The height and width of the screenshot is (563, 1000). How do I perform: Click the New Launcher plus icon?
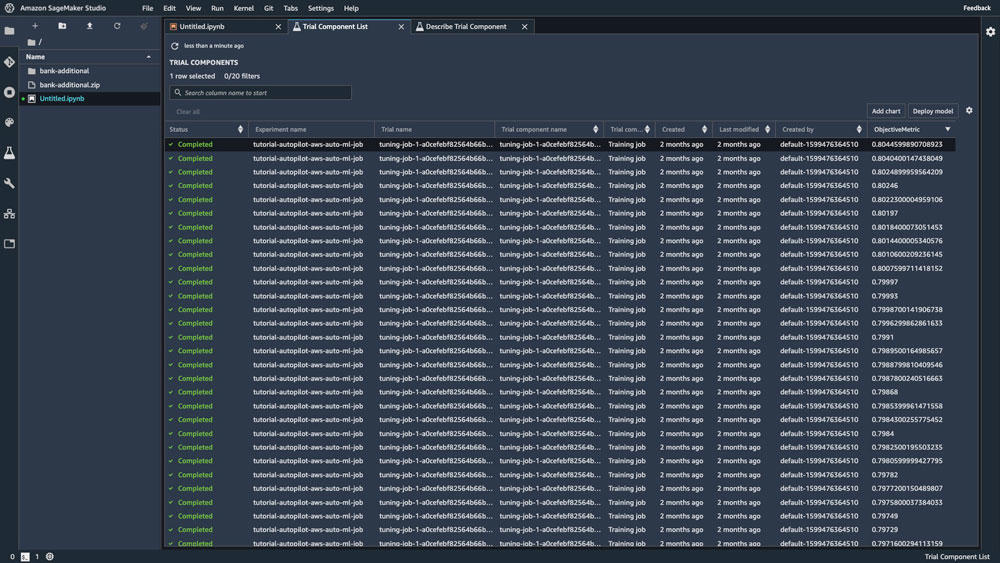pos(35,26)
